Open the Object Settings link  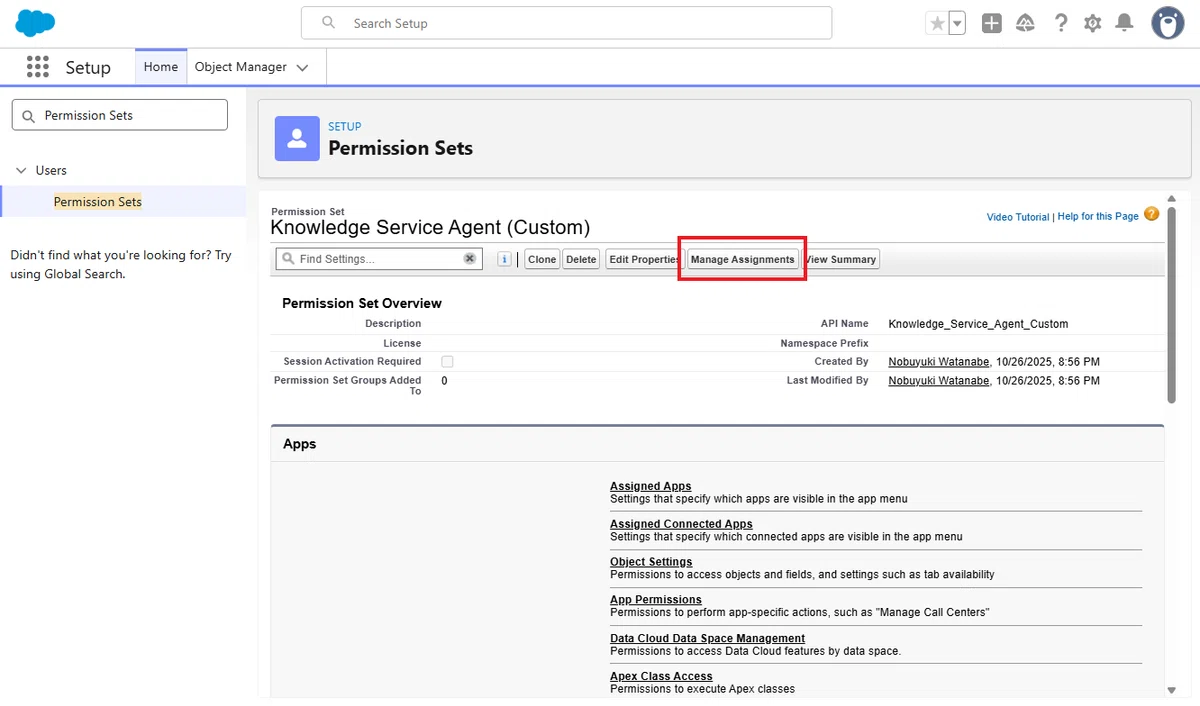pyautogui.click(x=651, y=562)
